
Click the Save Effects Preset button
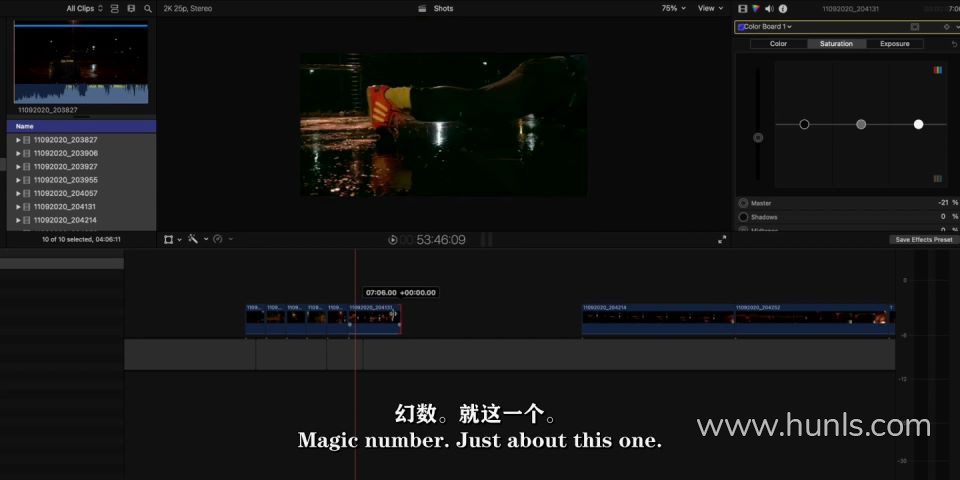923,240
